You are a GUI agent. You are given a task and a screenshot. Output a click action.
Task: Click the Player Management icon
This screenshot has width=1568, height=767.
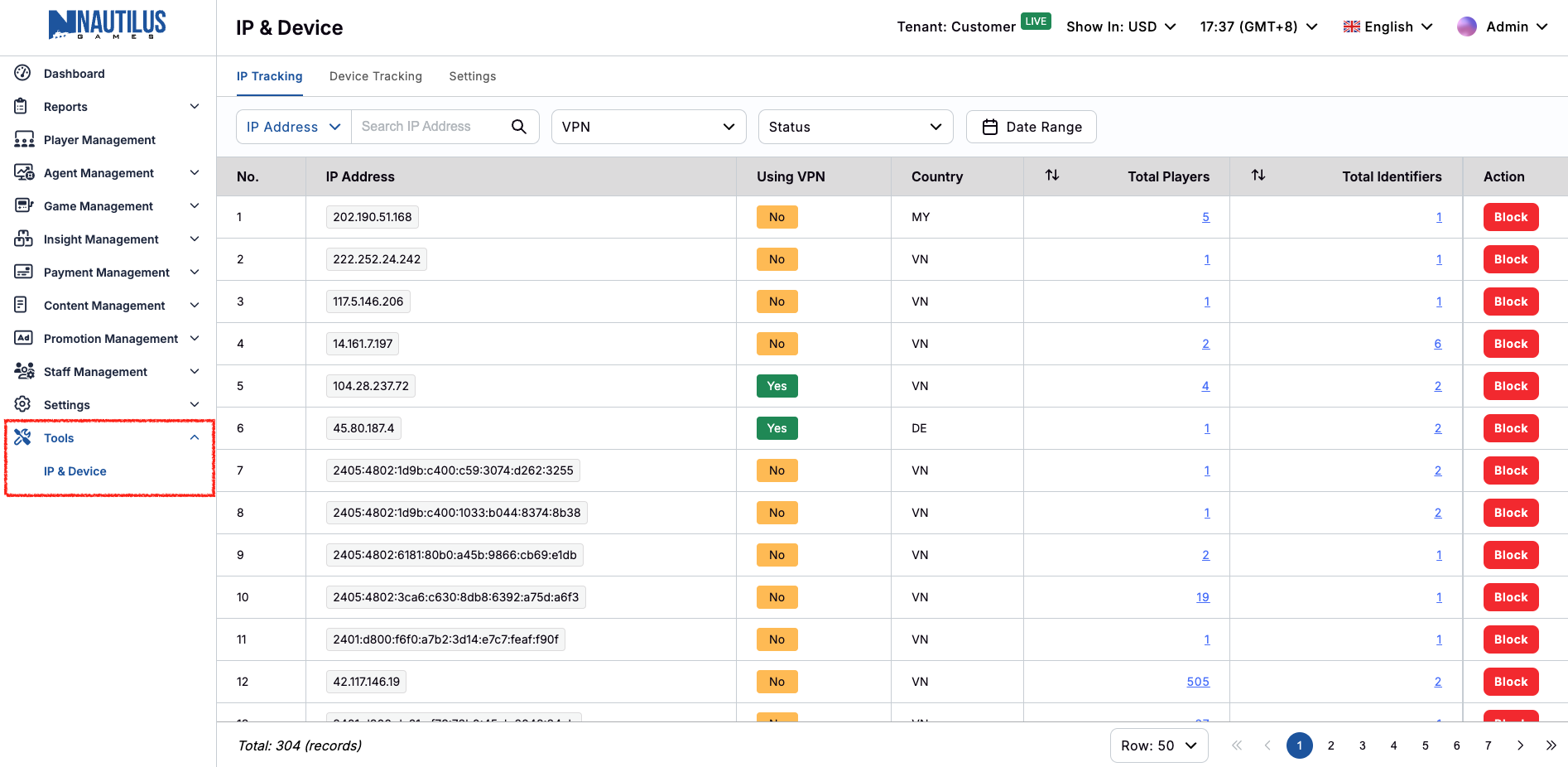(23, 140)
